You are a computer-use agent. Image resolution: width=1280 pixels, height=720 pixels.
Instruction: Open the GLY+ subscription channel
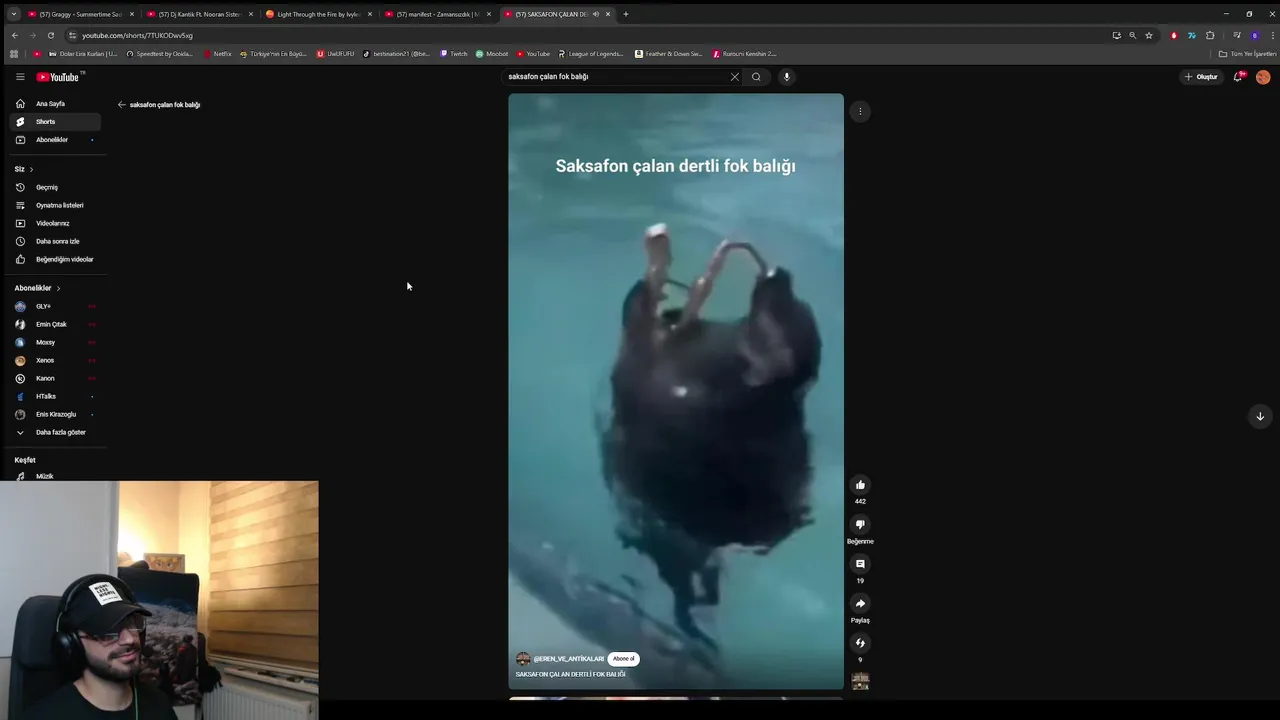(55, 306)
